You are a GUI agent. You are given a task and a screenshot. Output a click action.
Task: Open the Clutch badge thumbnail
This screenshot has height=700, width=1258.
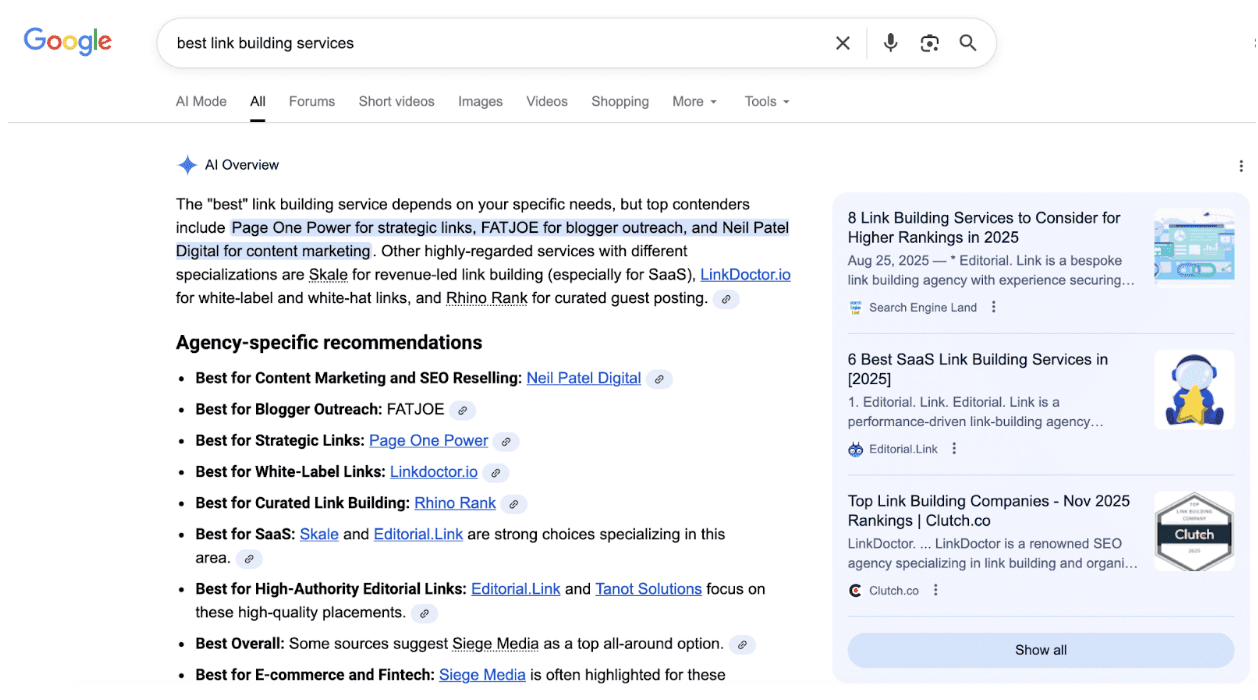point(1193,531)
